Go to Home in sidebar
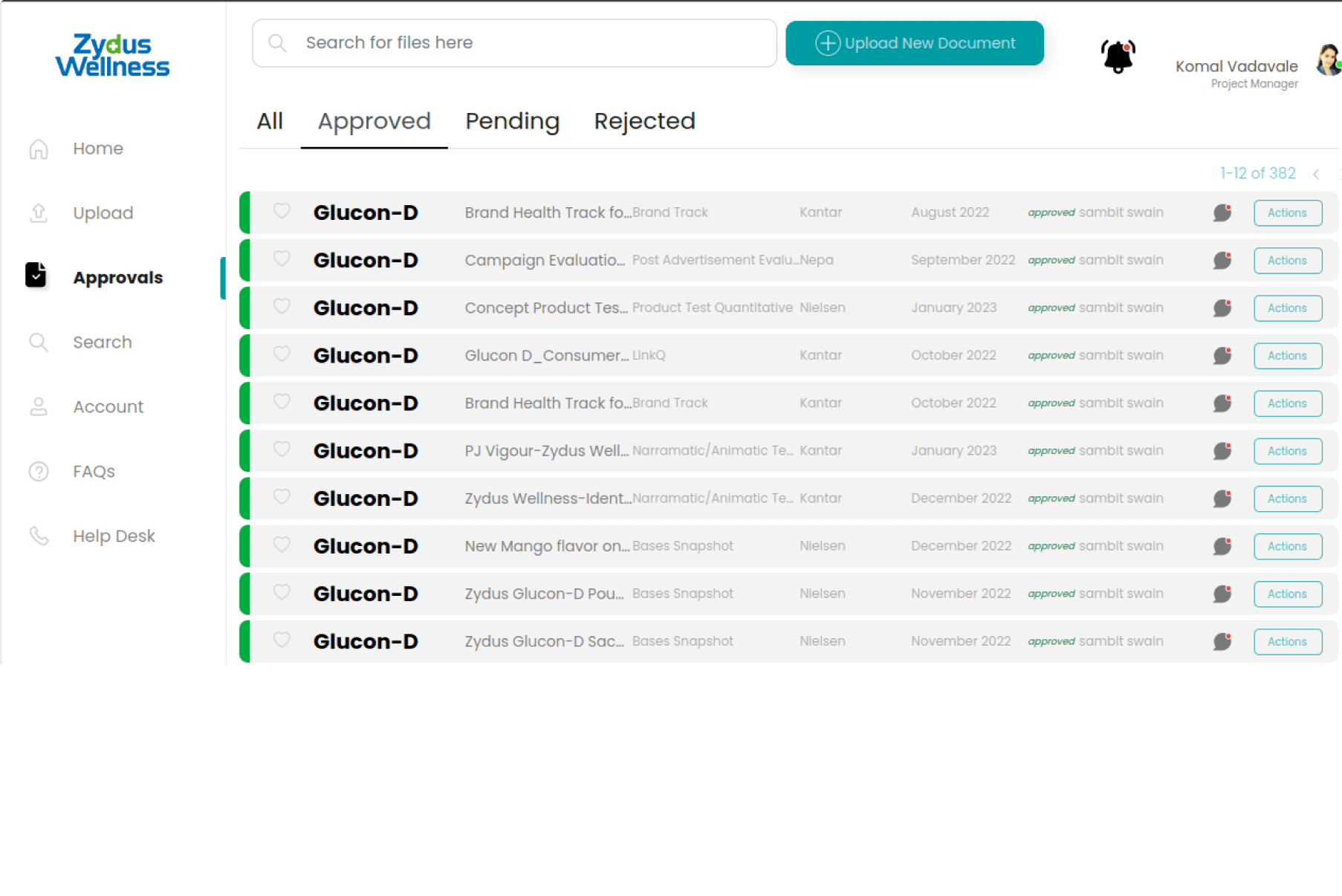1342x896 pixels. pos(98,149)
